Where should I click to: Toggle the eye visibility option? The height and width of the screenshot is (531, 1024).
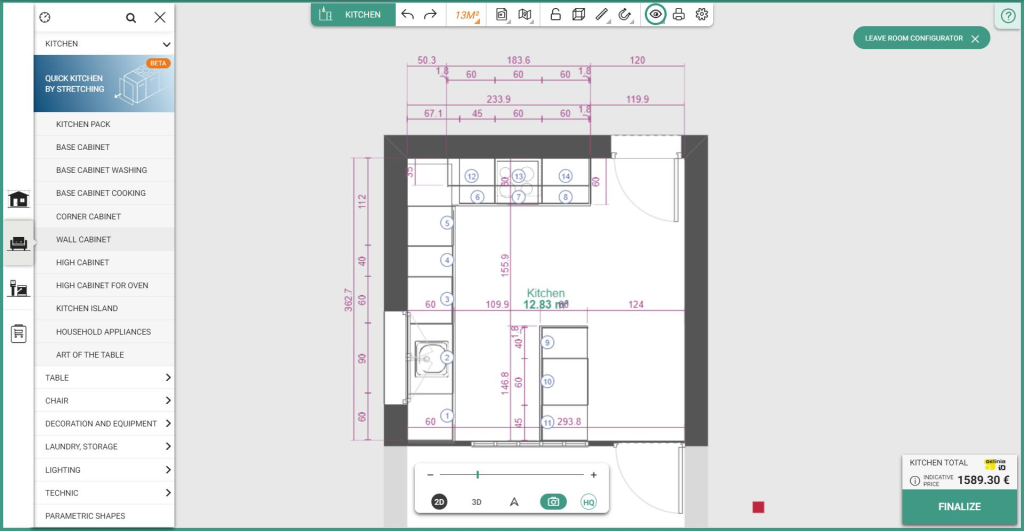(x=655, y=14)
